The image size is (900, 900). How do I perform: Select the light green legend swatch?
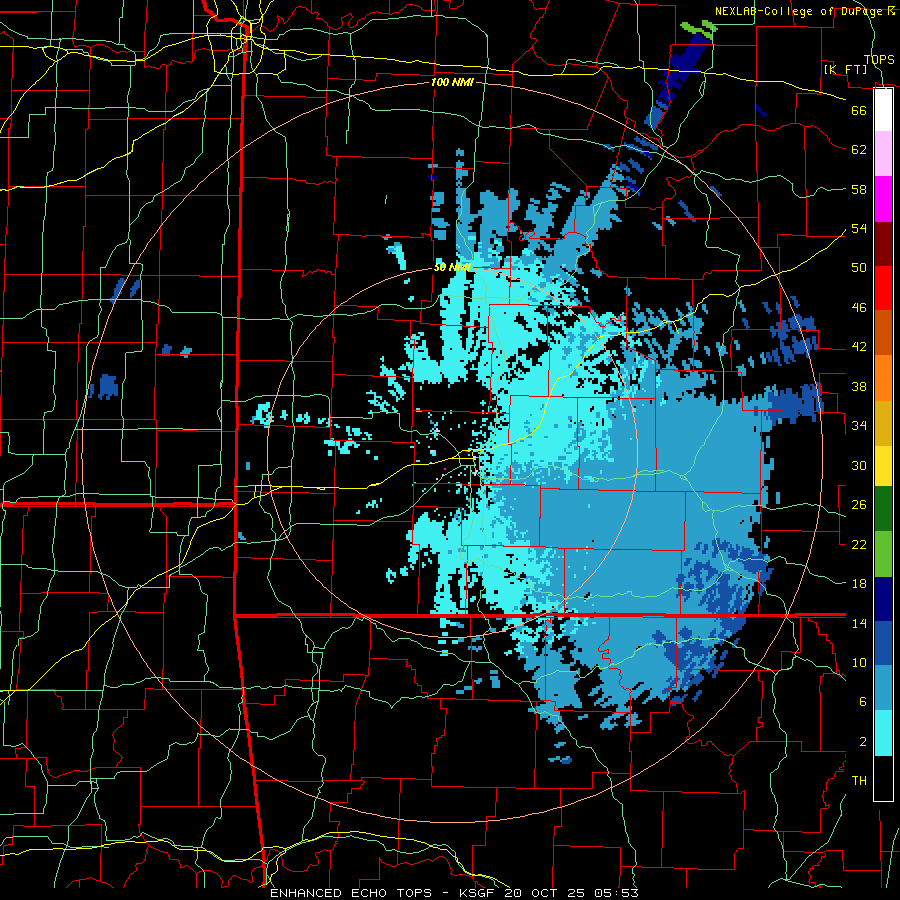(883, 553)
